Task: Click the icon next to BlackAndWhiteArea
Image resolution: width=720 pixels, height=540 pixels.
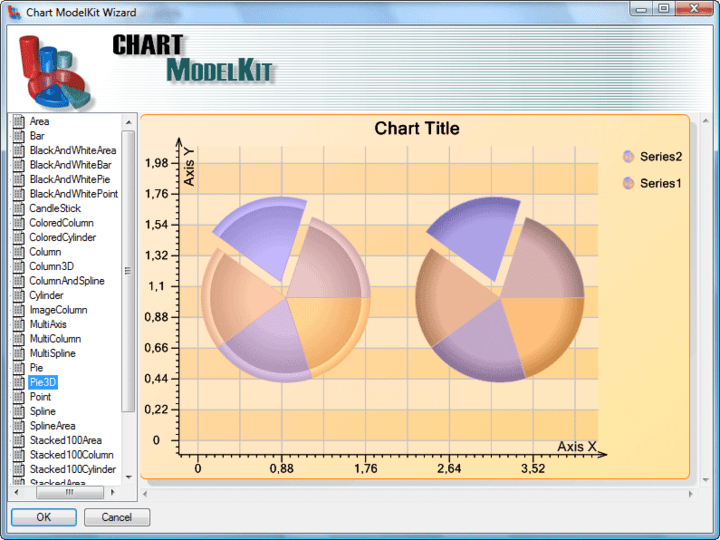Action: [x=19, y=150]
